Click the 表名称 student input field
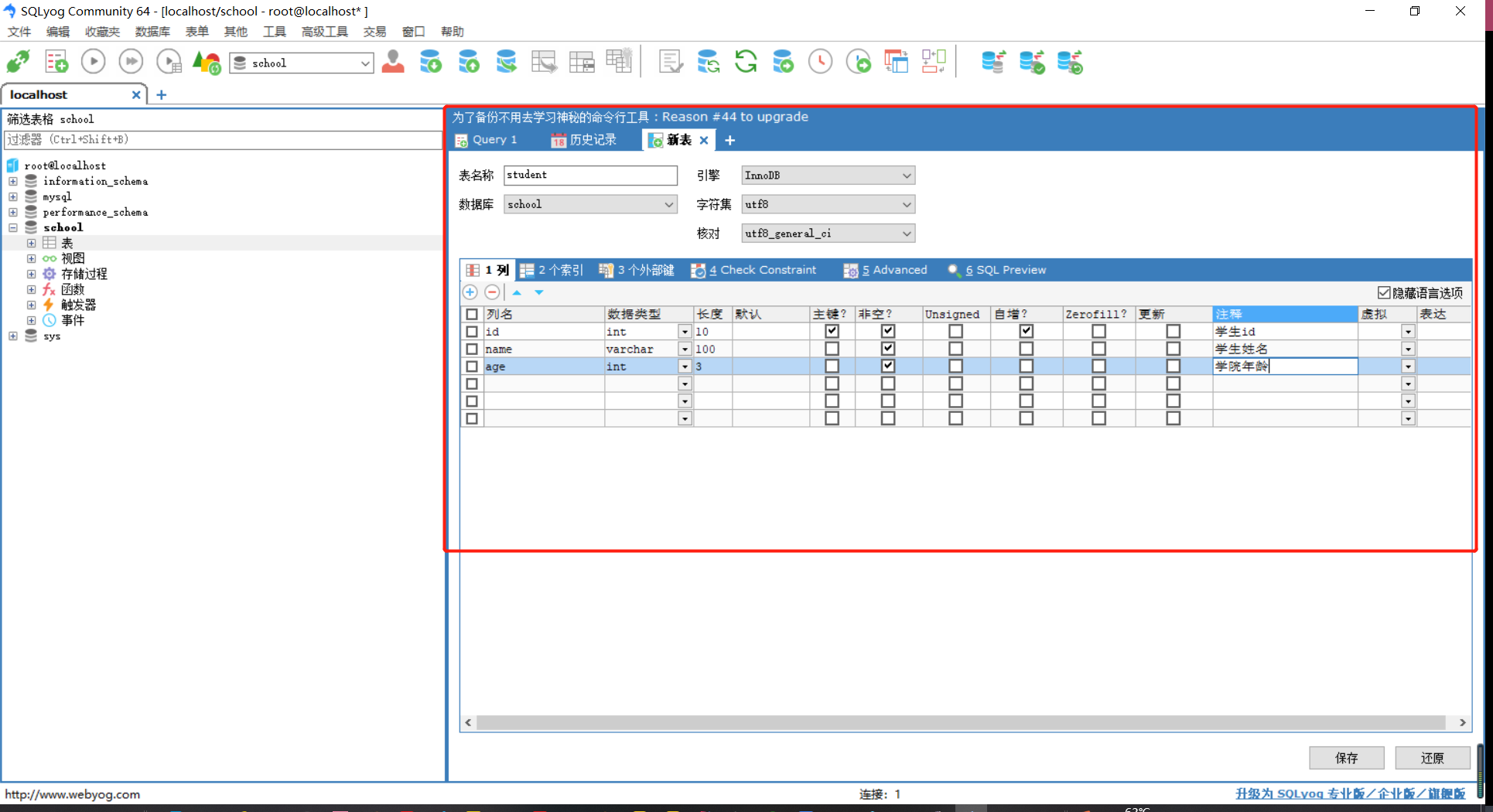1493x812 pixels. pyautogui.click(x=590, y=175)
